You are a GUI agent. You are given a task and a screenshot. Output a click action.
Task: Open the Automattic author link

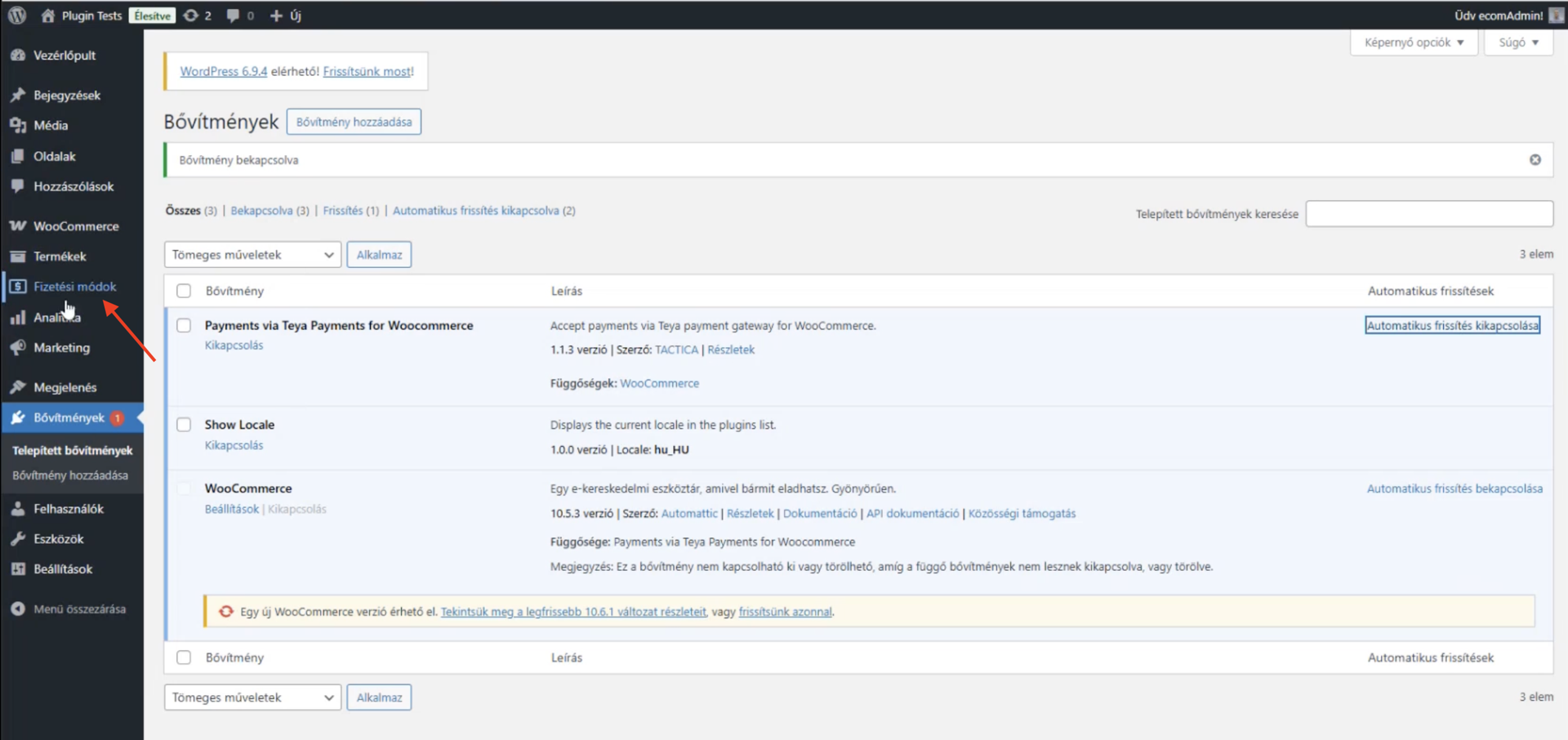point(689,514)
